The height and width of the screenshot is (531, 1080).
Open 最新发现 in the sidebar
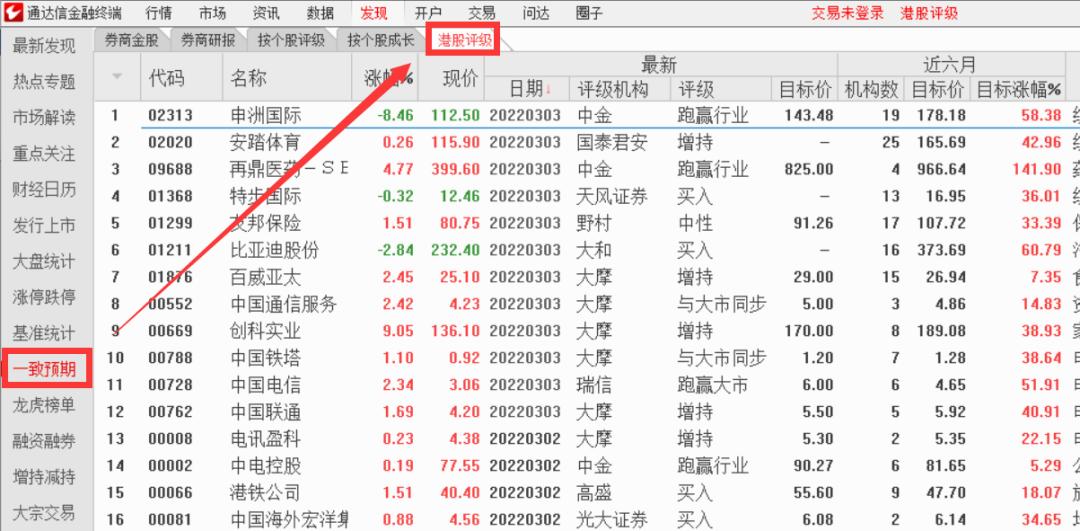(x=44, y=46)
